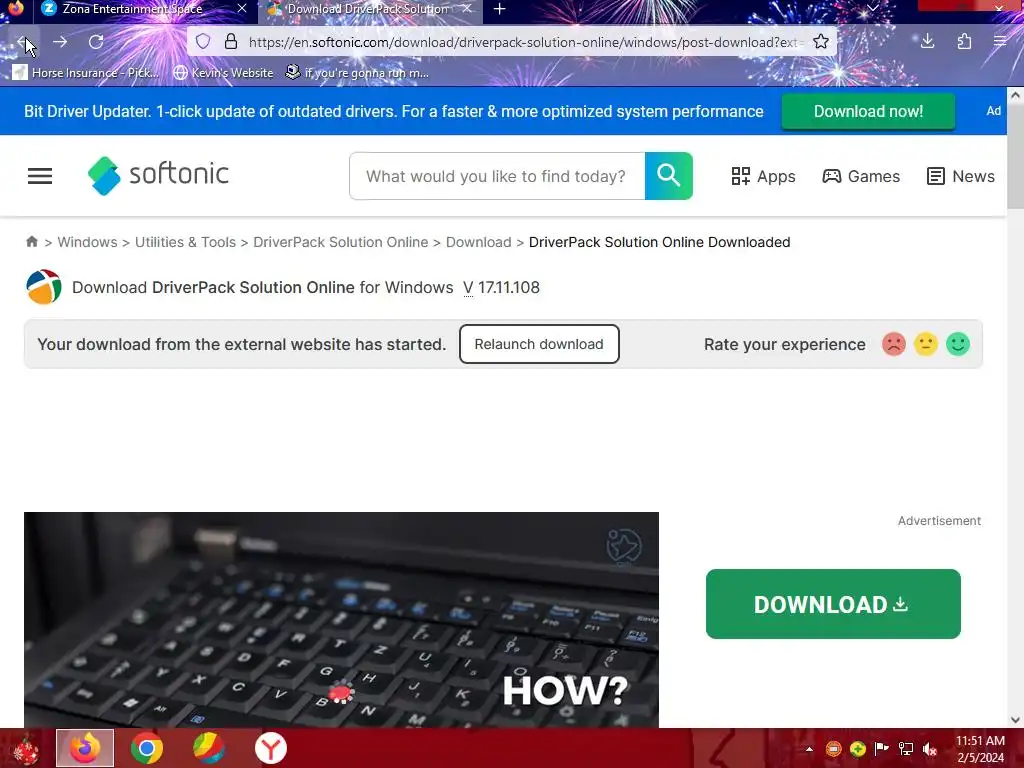Screen dimensions: 1024x768
Task: Open the Horse Insurance bookmark
Action: tap(86, 72)
